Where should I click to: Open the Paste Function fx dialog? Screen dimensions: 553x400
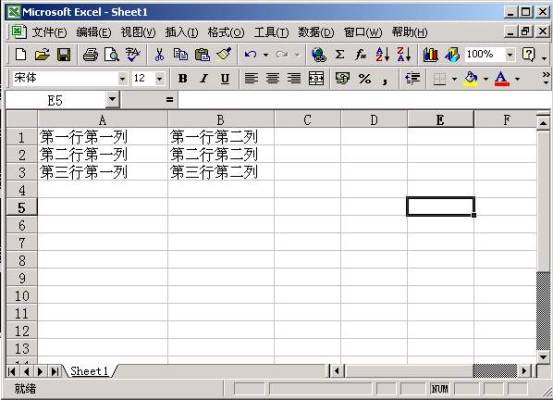360,55
